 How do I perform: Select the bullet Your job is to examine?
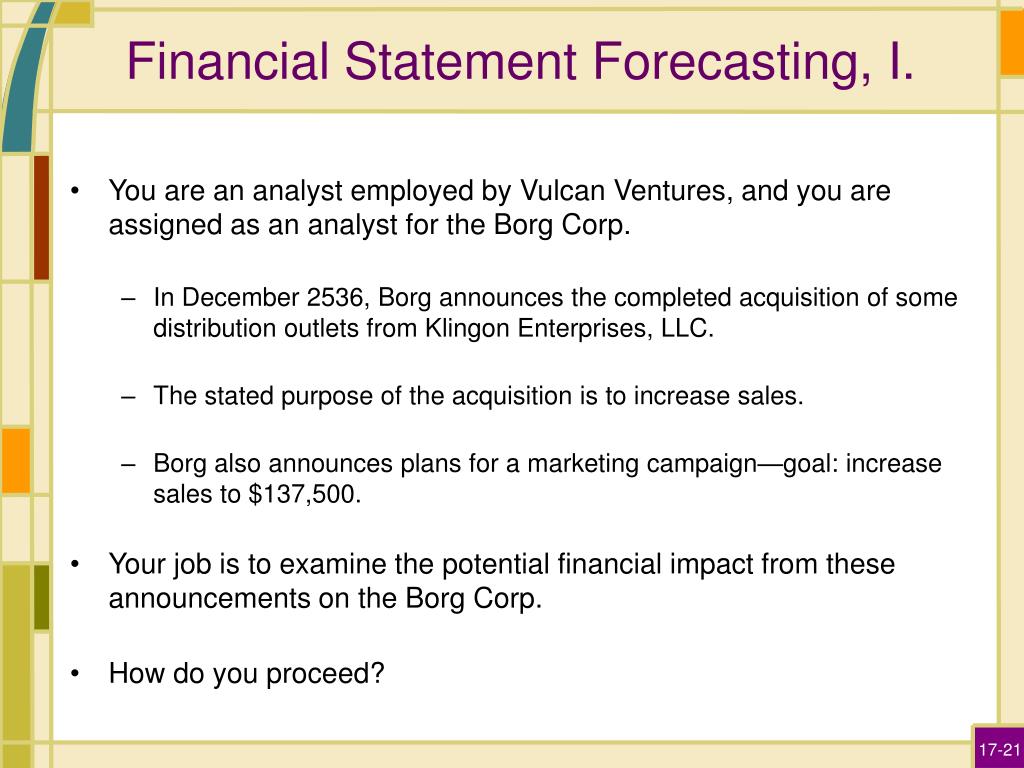(502, 581)
